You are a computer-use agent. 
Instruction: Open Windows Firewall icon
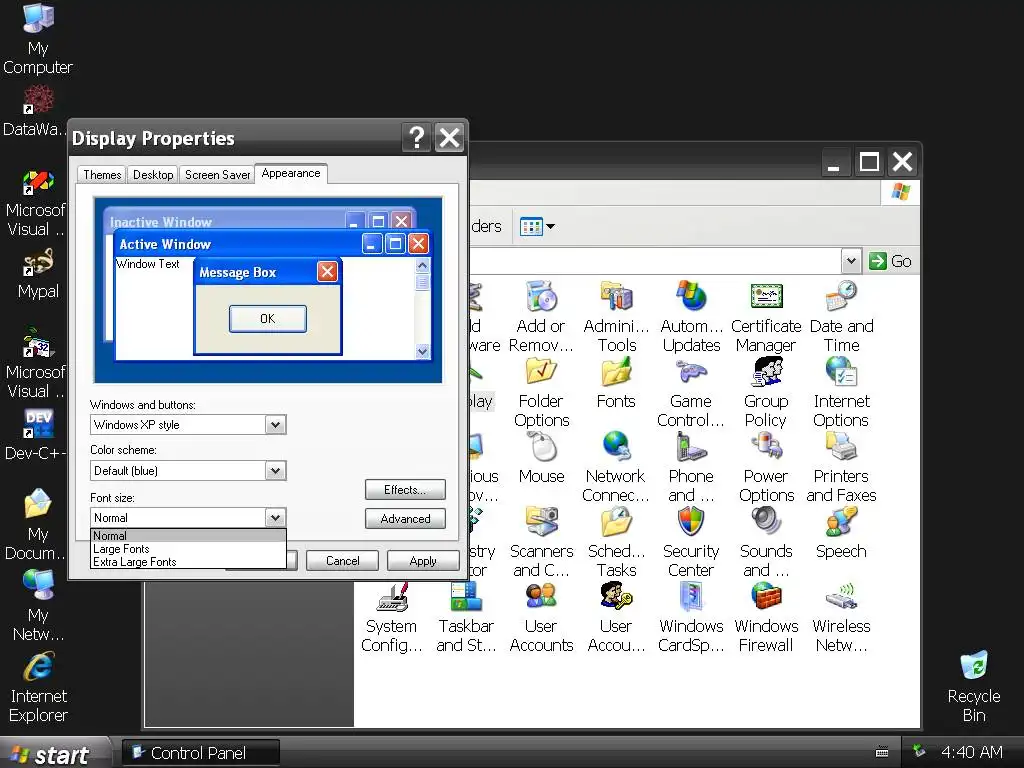click(x=766, y=618)
